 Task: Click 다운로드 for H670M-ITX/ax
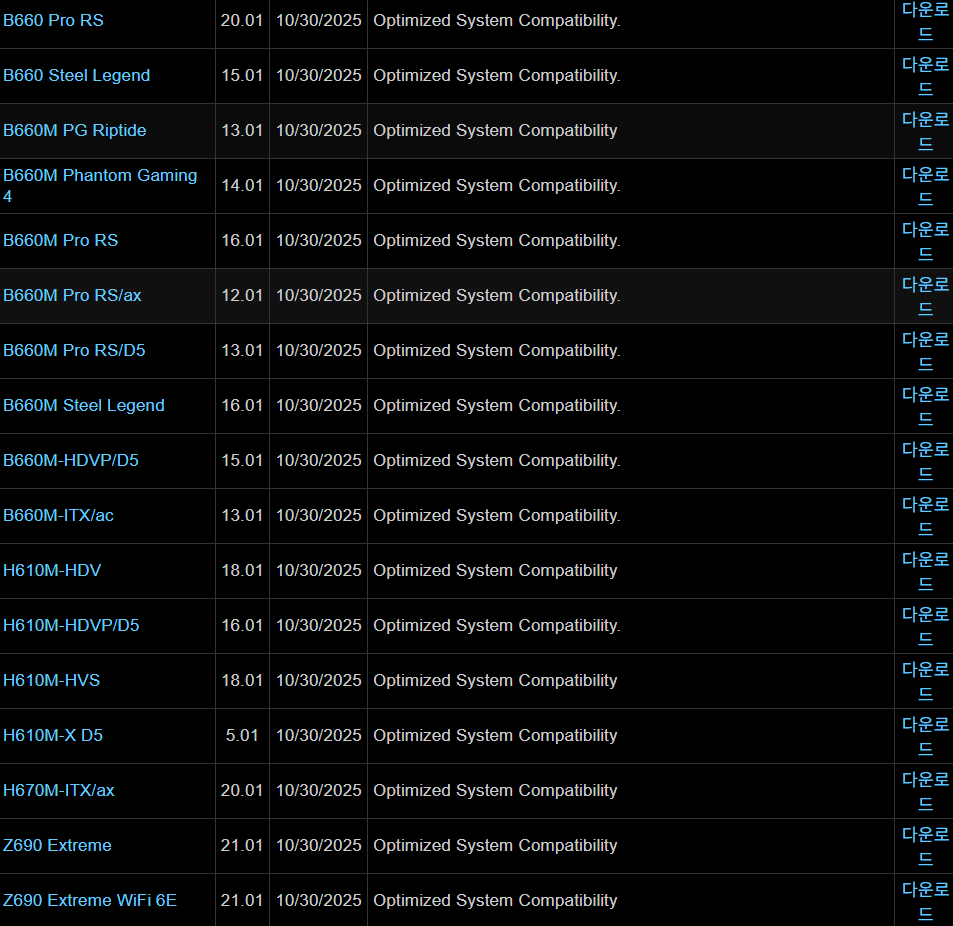click(x=925, y=791)
